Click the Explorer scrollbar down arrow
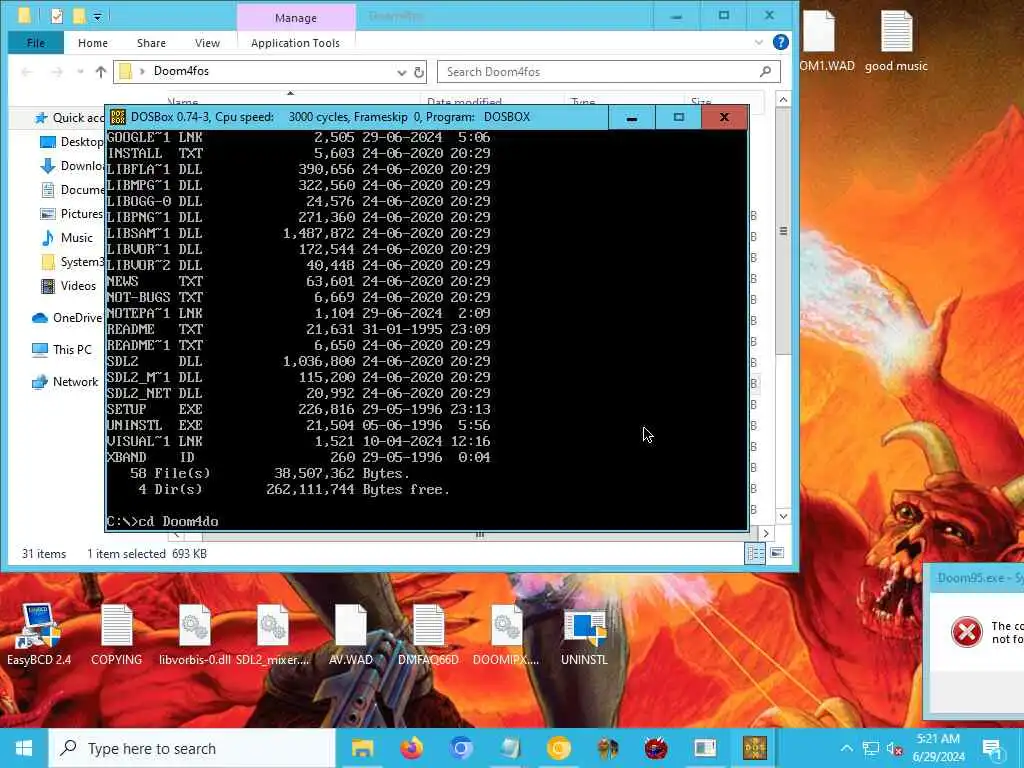Image resolution: width=1024 pixels, height=768 pixels. [x=784, y=516]
